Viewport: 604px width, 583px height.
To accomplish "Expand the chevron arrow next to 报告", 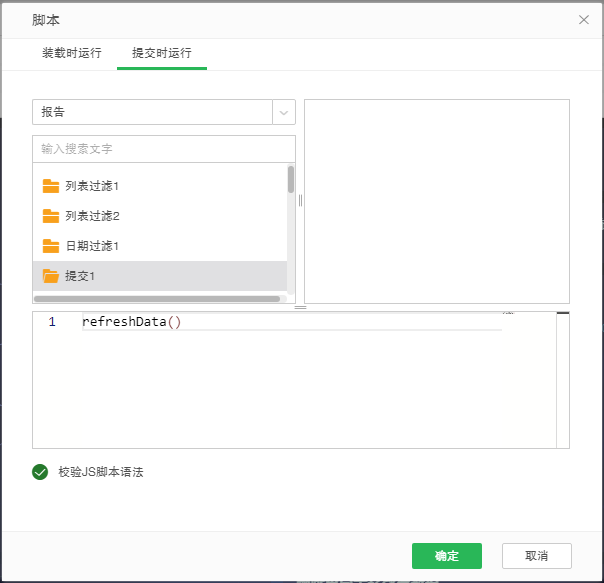I will point(284,112).
